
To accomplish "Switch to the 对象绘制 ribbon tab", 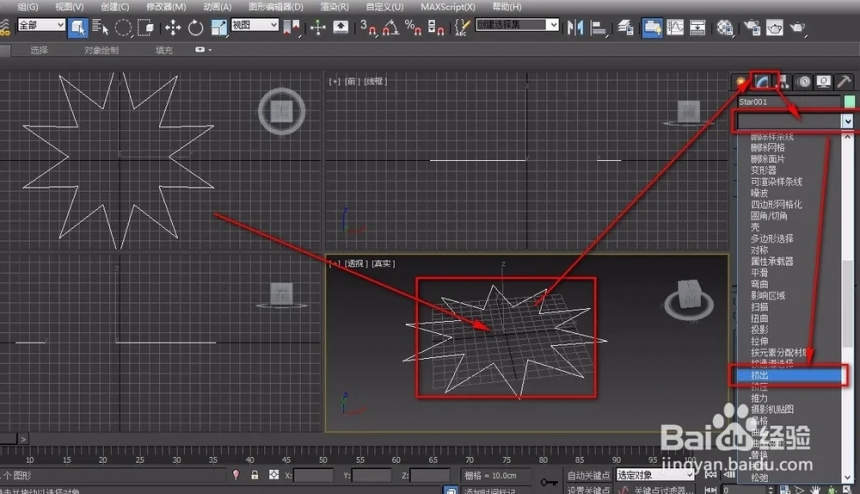I will (x=101, y=50).
